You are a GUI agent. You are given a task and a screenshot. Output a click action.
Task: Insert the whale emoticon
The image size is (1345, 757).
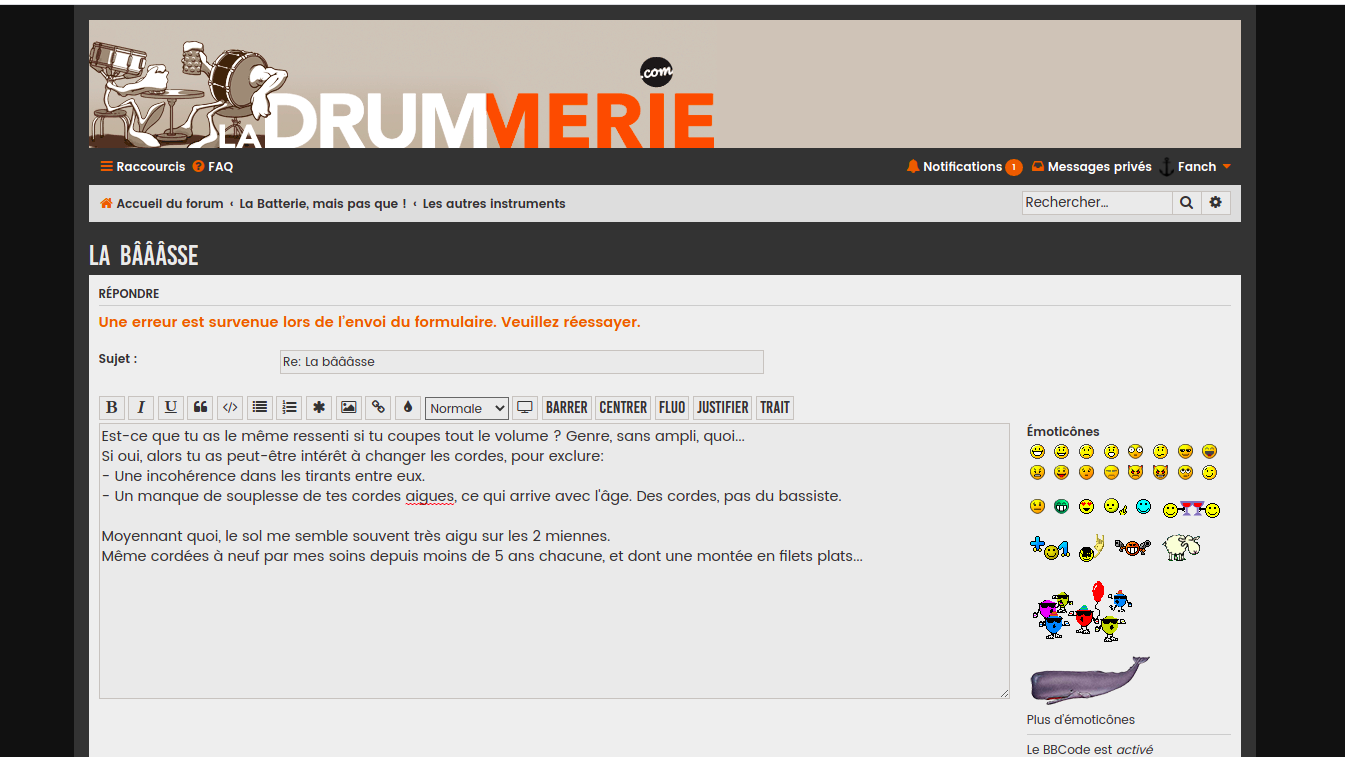click(x=1089, y=680)
